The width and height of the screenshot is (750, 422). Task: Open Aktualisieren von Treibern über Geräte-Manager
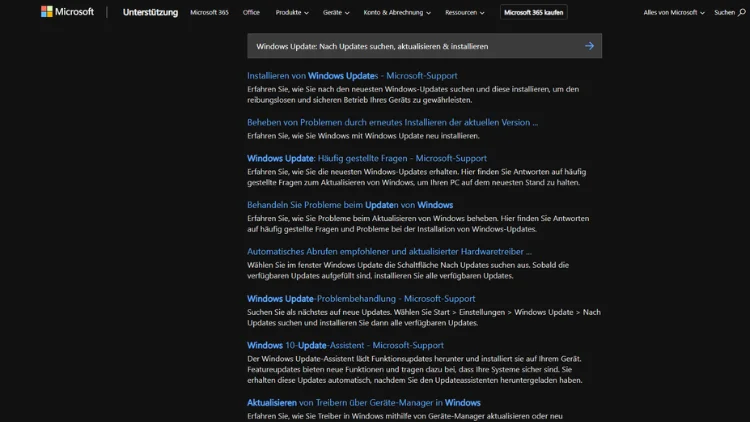tap(364, 402)
